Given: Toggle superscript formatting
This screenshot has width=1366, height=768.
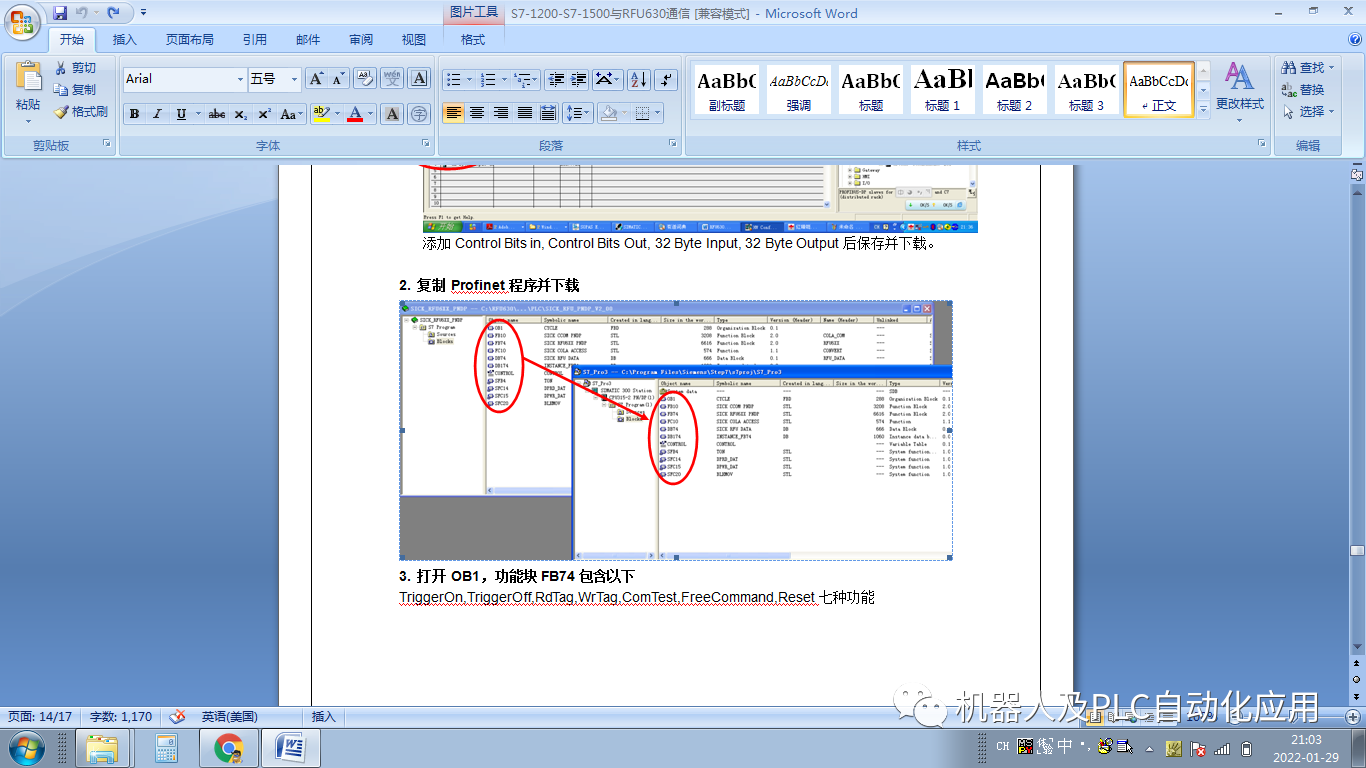Looking at the screenshot, I should point(264,114).
